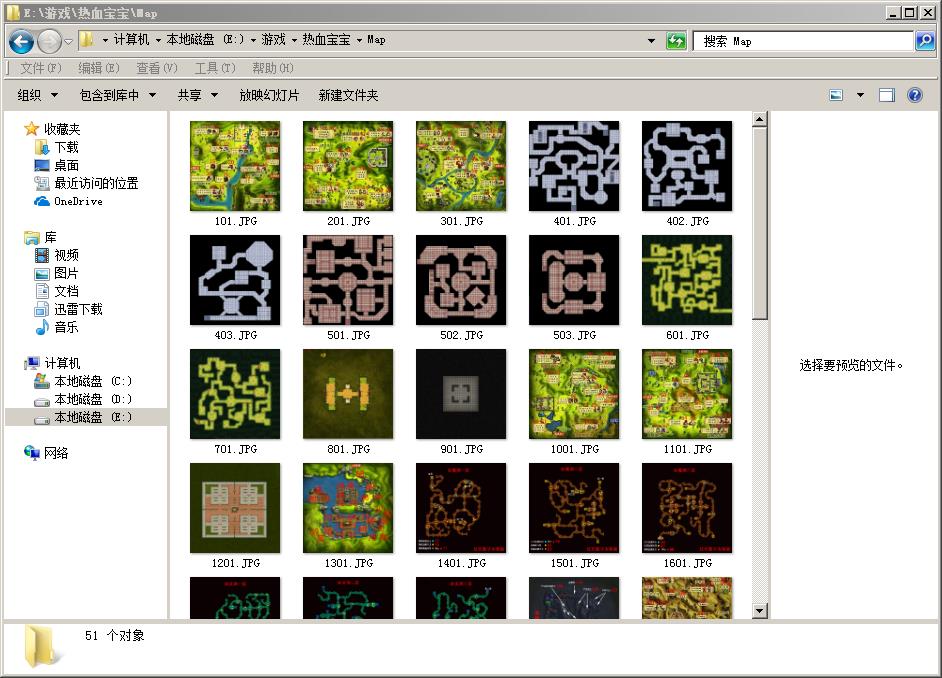Image resolution: width=942 pixels, height=678 pixels.
Task: Open the recent pages dropdown arrow
Action: [68, 41]
